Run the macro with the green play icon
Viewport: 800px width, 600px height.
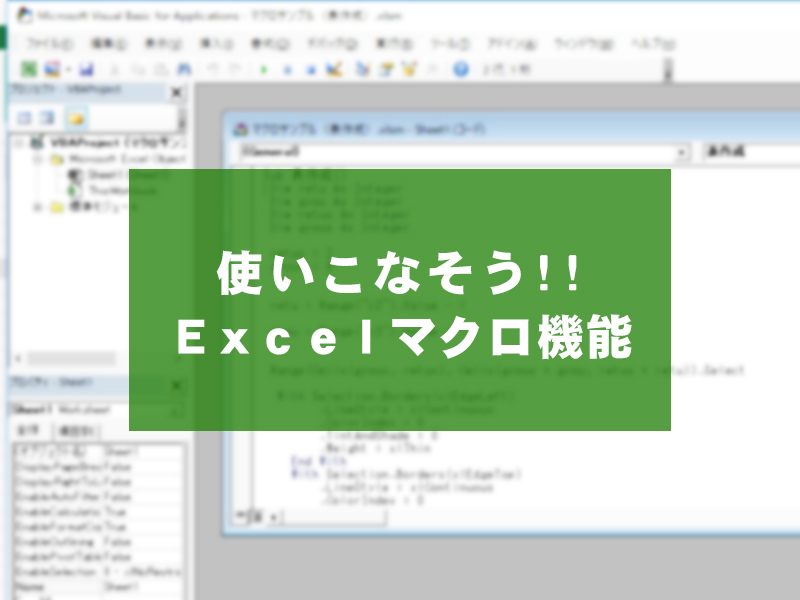[264, 69]
